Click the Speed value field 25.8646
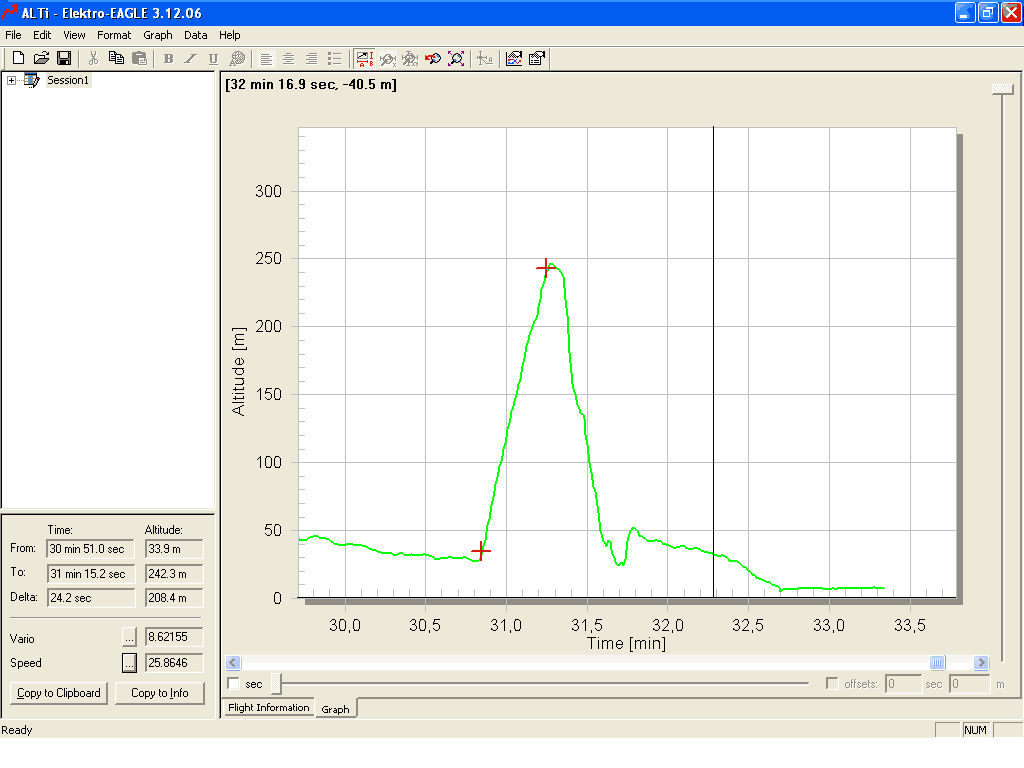 pyautogui.click(x=174, y=663)
